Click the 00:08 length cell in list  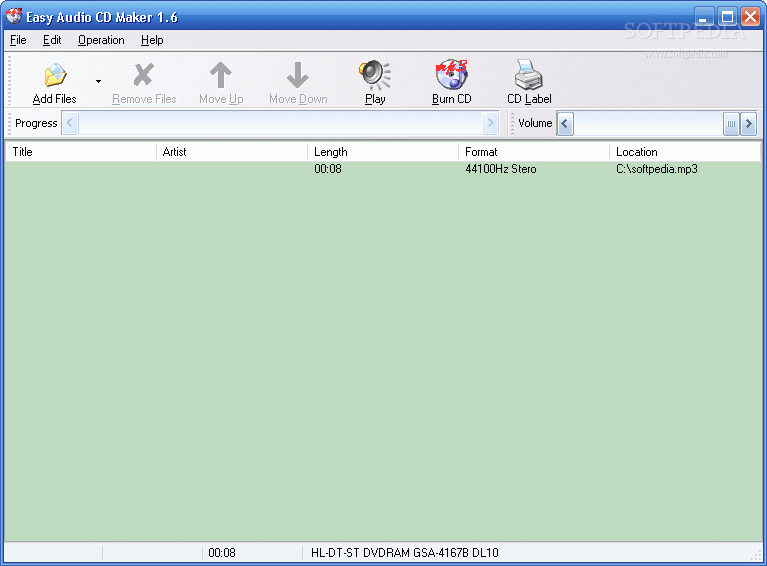(x=328, y=169)
